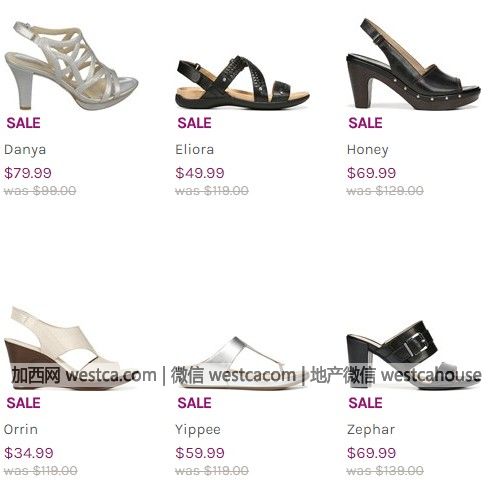Click the SALE badge above Honey
The width and height of the screenshot is (491, 485).
pos(366,123)
